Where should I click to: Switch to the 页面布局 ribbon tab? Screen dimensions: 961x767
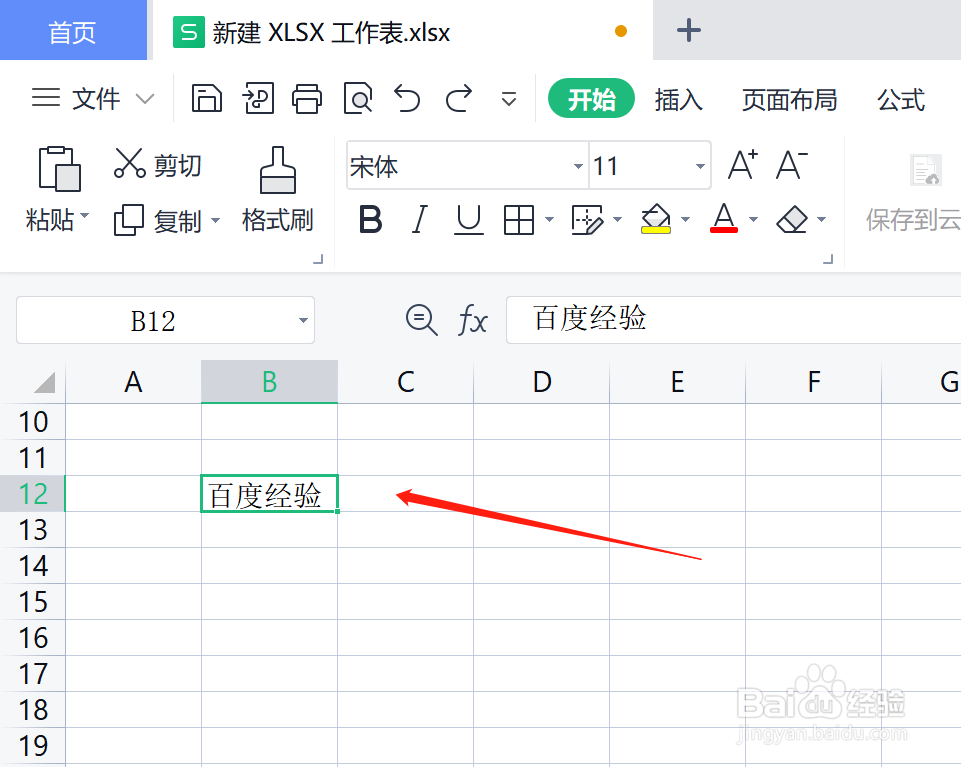tap(789, 99)
